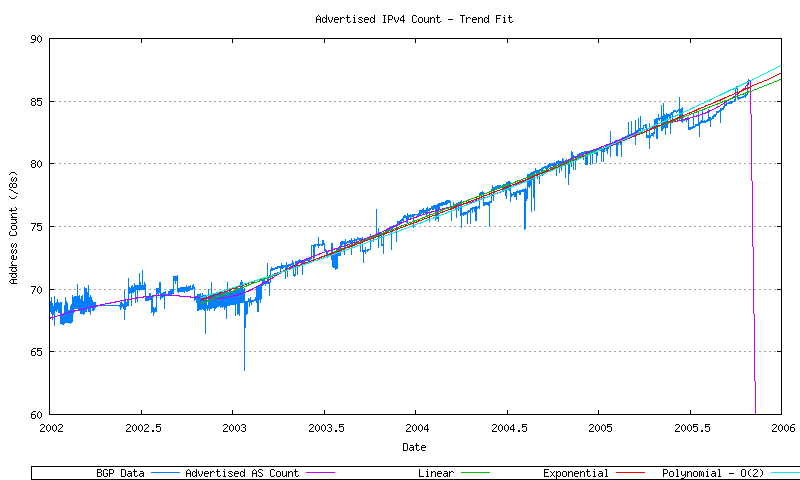Select the 'Advertised AS Count' legend entry
Screen dimensions: 800x480
241,473
